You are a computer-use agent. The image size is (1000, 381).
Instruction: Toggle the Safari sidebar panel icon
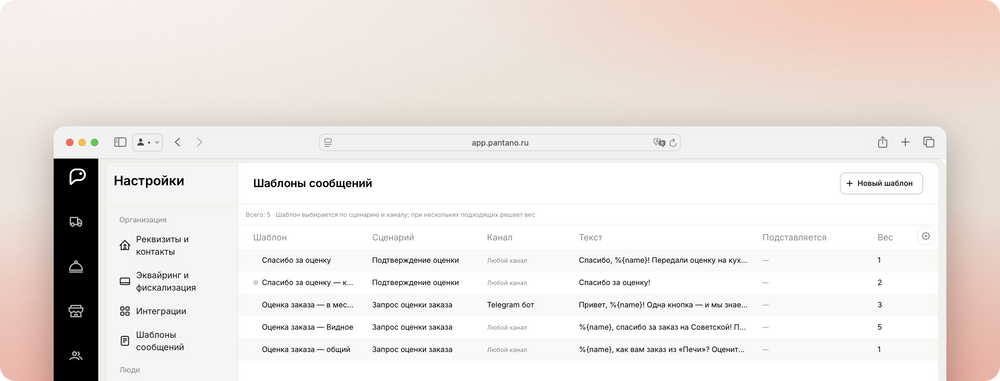[120, 142]
